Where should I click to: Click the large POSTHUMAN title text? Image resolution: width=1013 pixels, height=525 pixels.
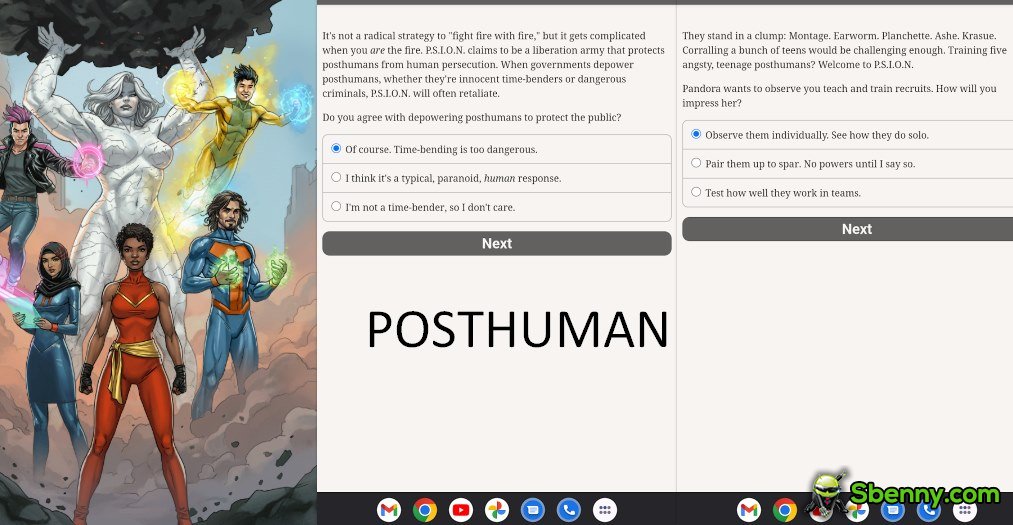(517, 329)
